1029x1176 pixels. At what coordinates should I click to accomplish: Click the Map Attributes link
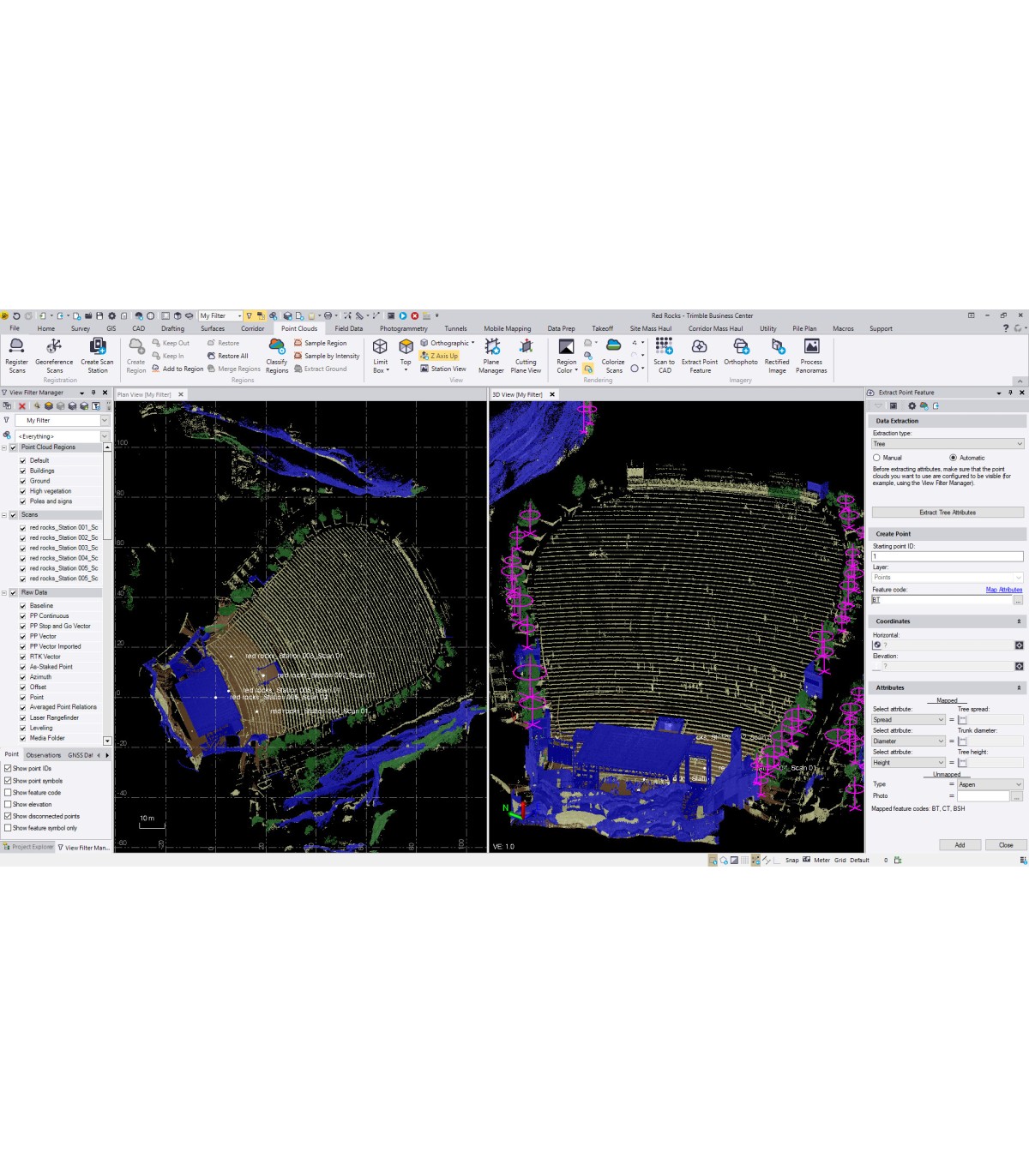click(x=1004, y=590)
